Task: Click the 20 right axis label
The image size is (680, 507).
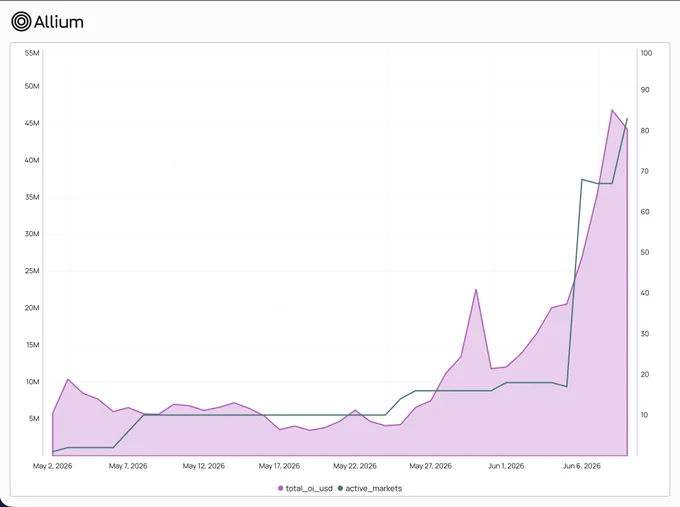Action: pyautogui.click(x=645, y=374)
